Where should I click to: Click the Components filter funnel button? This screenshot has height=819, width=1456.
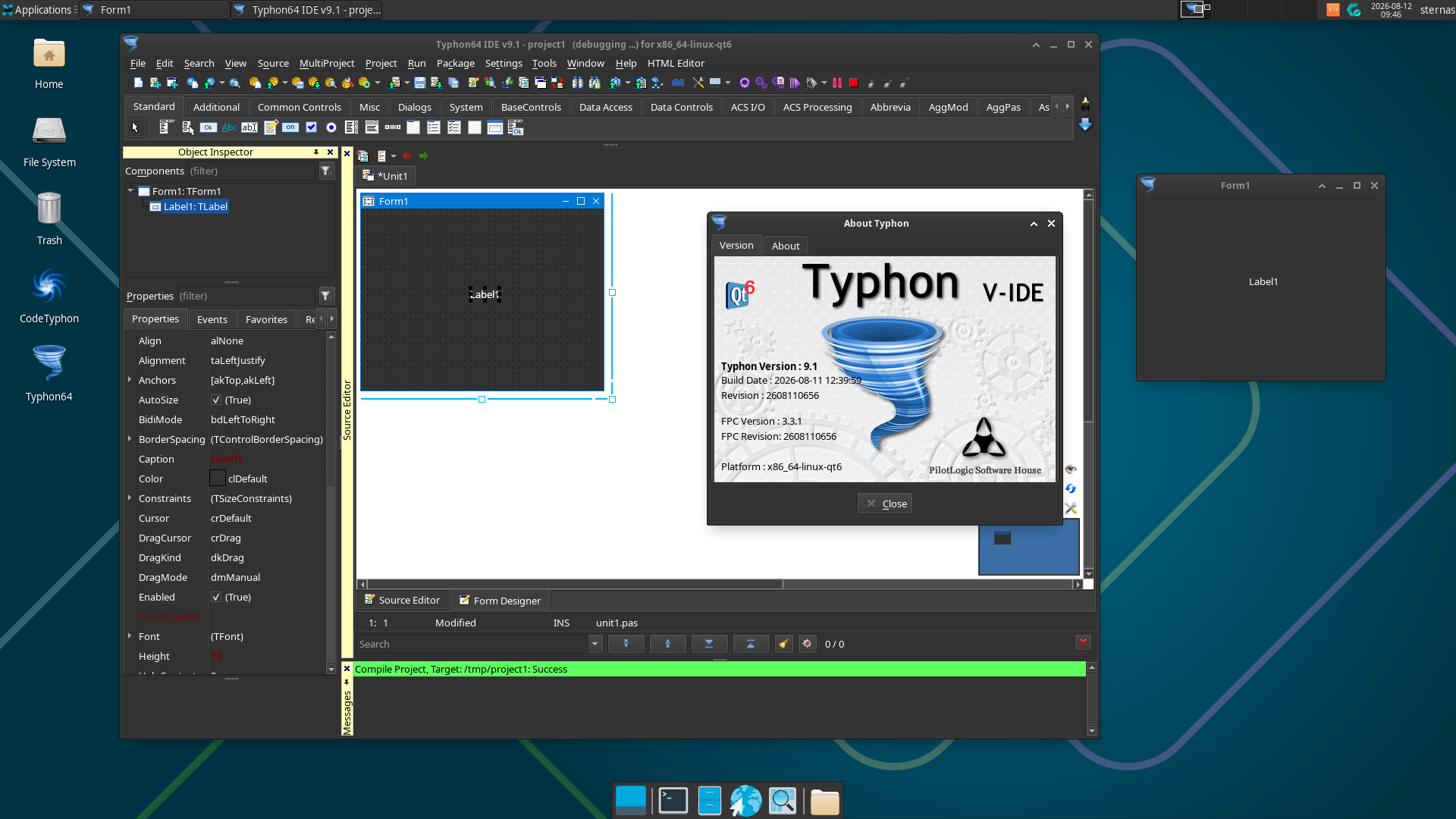326,171
